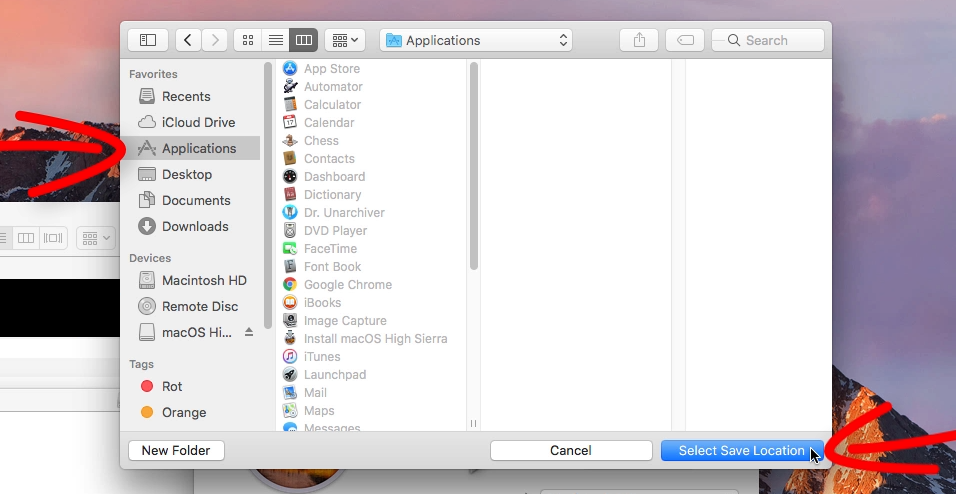
Task: Go forward with the right chevron
Action: [x=215, y=40]
